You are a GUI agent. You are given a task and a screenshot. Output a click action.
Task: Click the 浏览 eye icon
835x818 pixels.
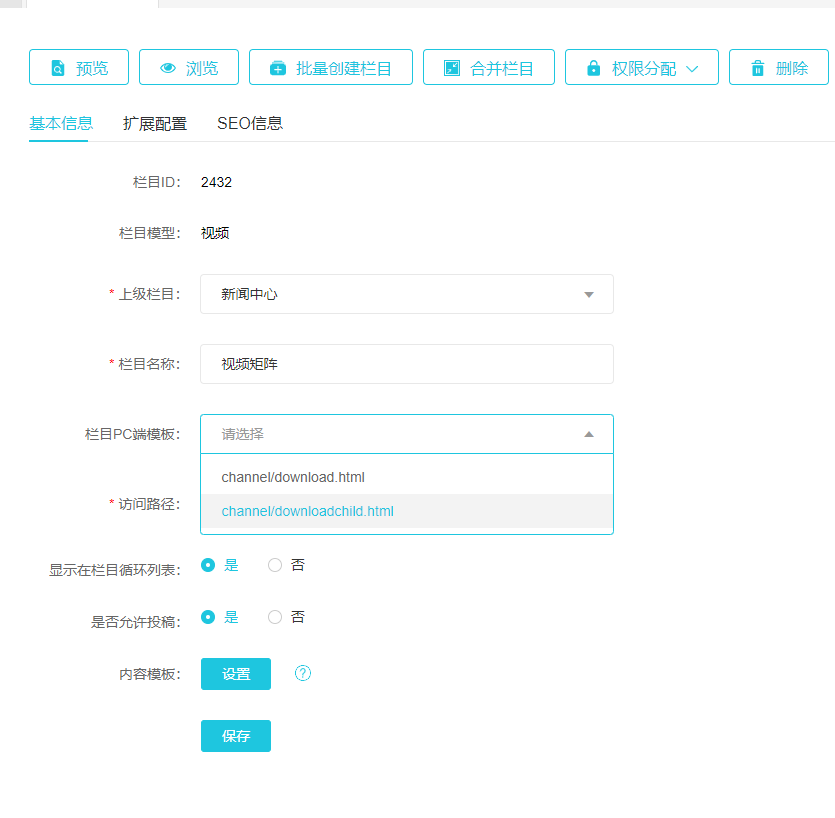point(168,68)
